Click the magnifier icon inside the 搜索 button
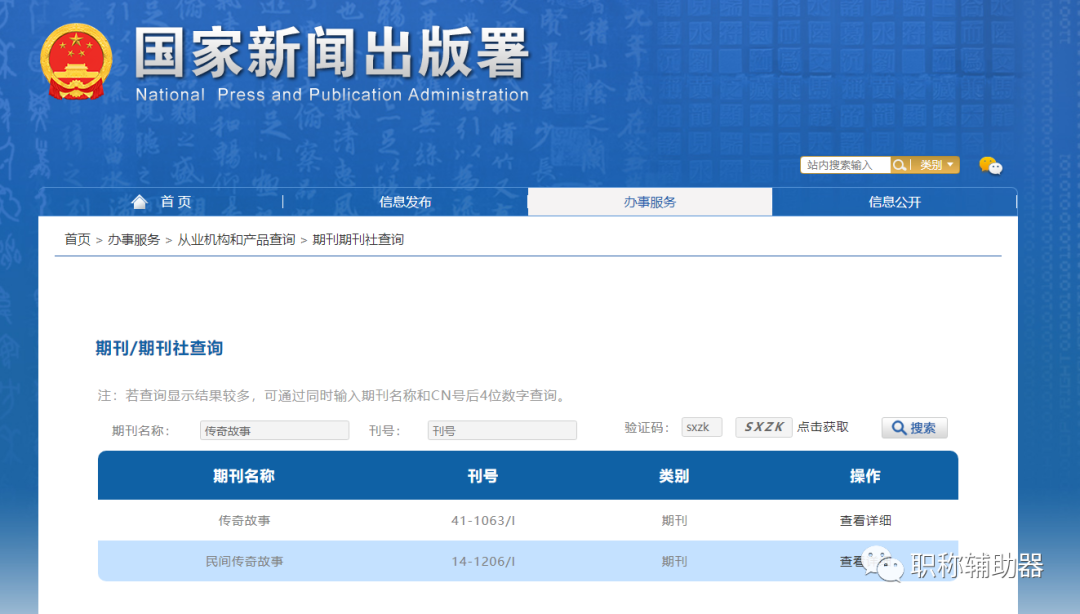The image size is (1080, 614). (897, 428)
